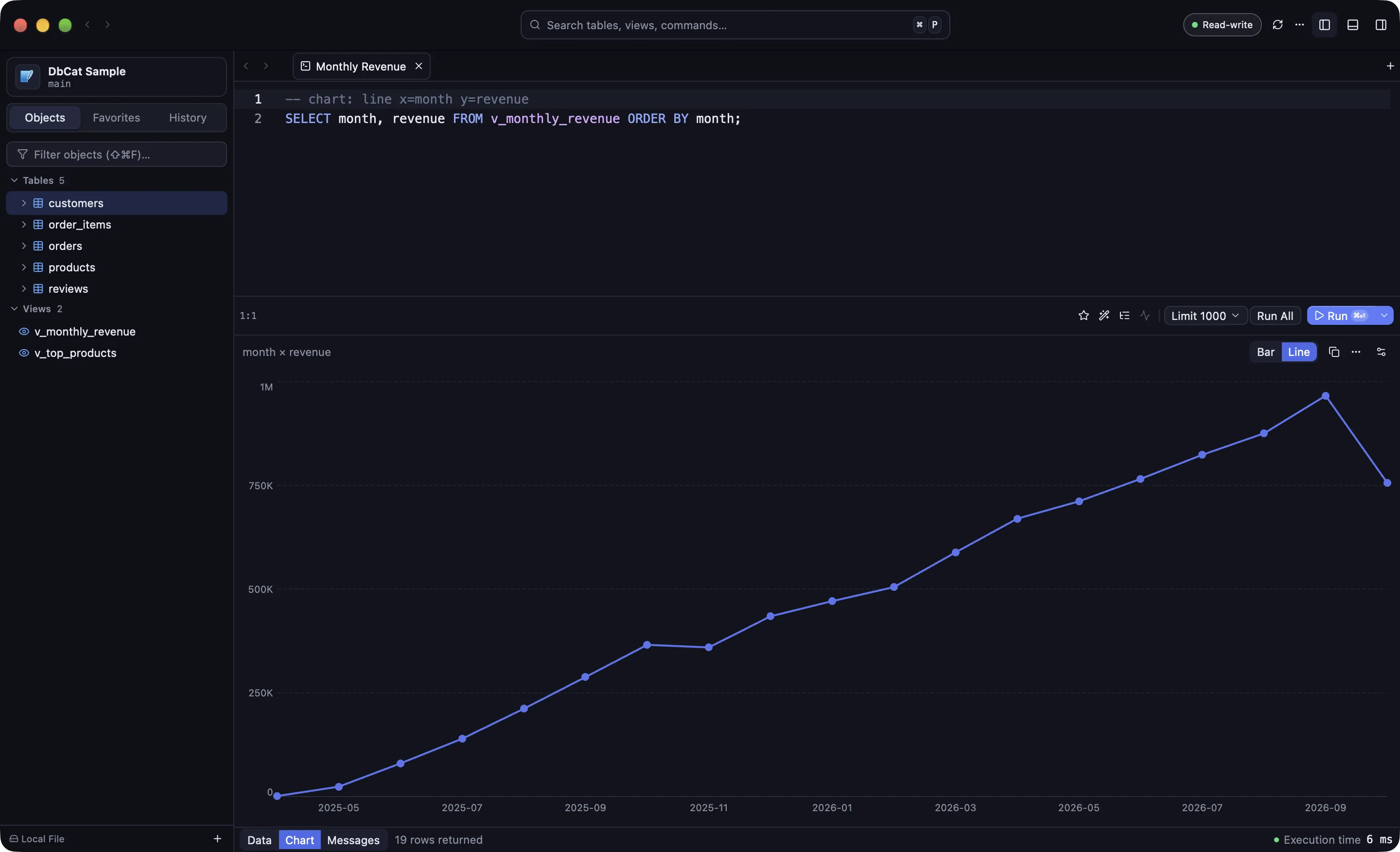Click the Run query button

tap(1342, 316)
